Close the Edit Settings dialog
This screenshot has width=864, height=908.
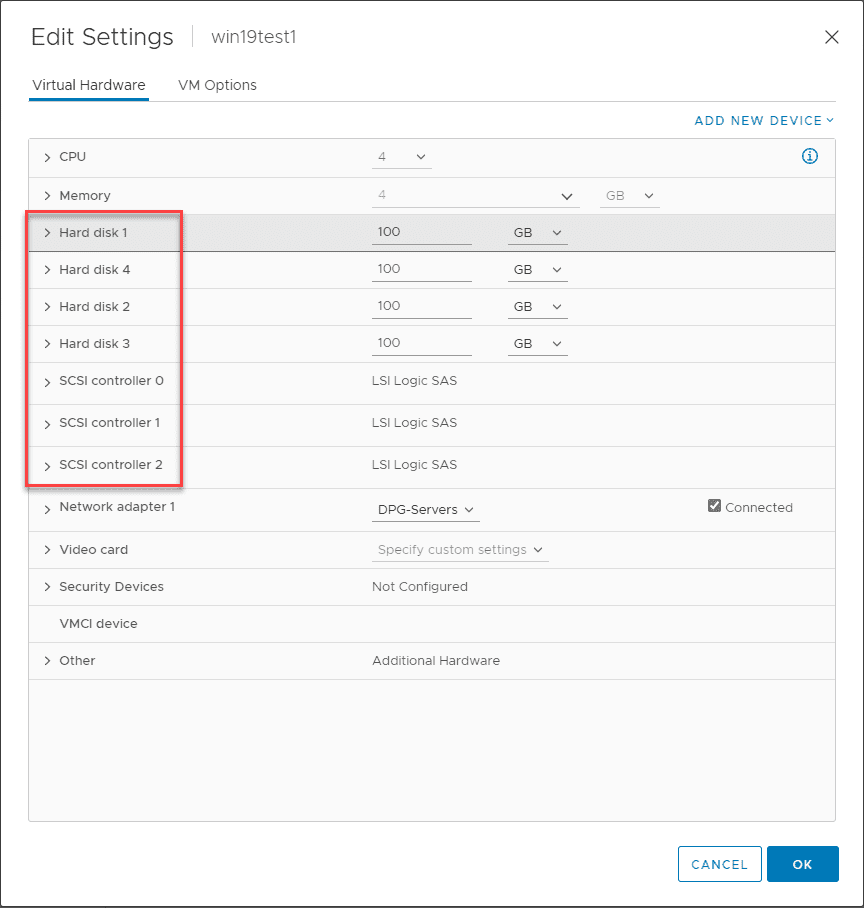pyautogui.click(x=831, y=37)
